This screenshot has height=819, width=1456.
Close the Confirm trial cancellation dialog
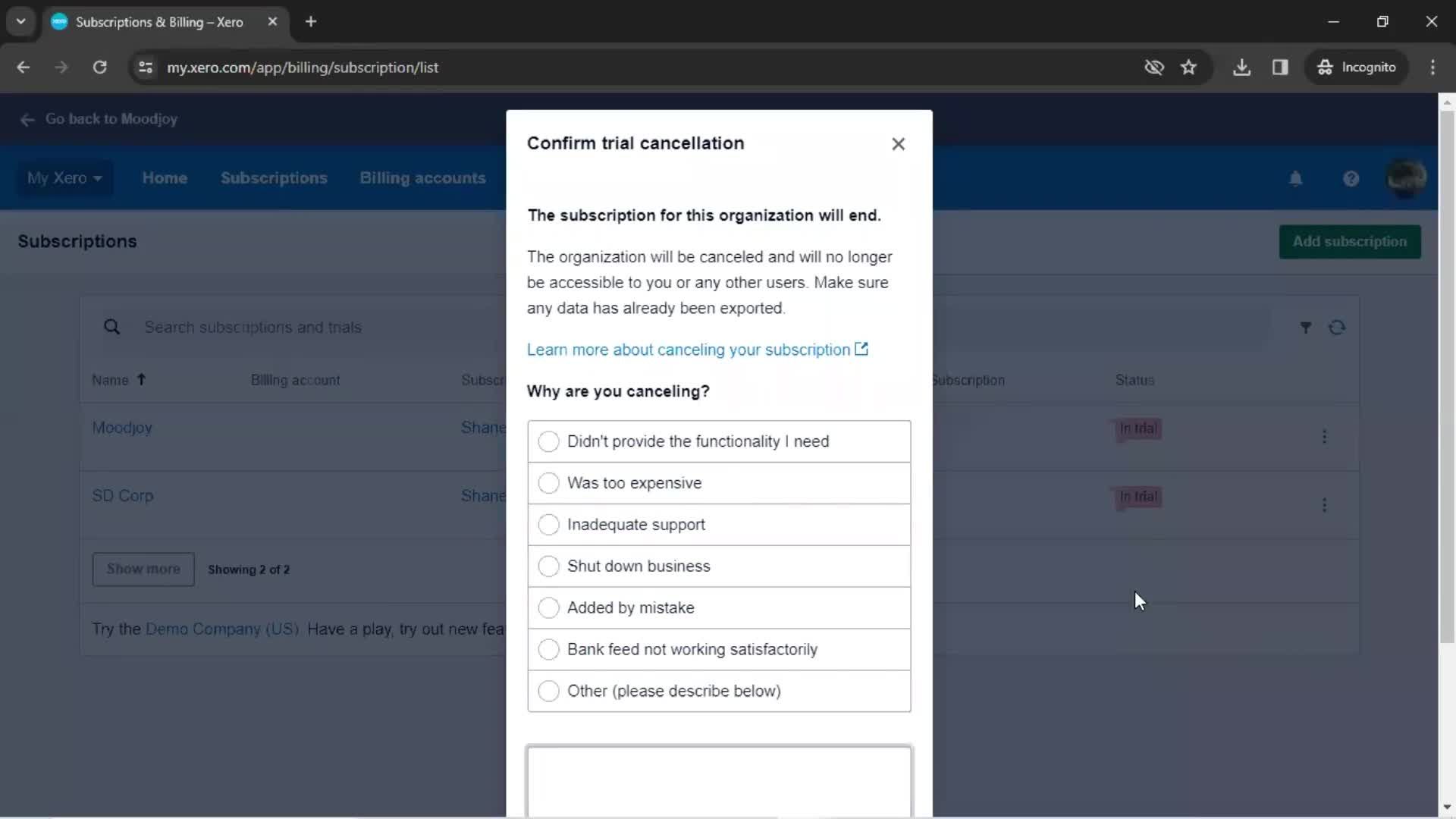pos(898,144)
